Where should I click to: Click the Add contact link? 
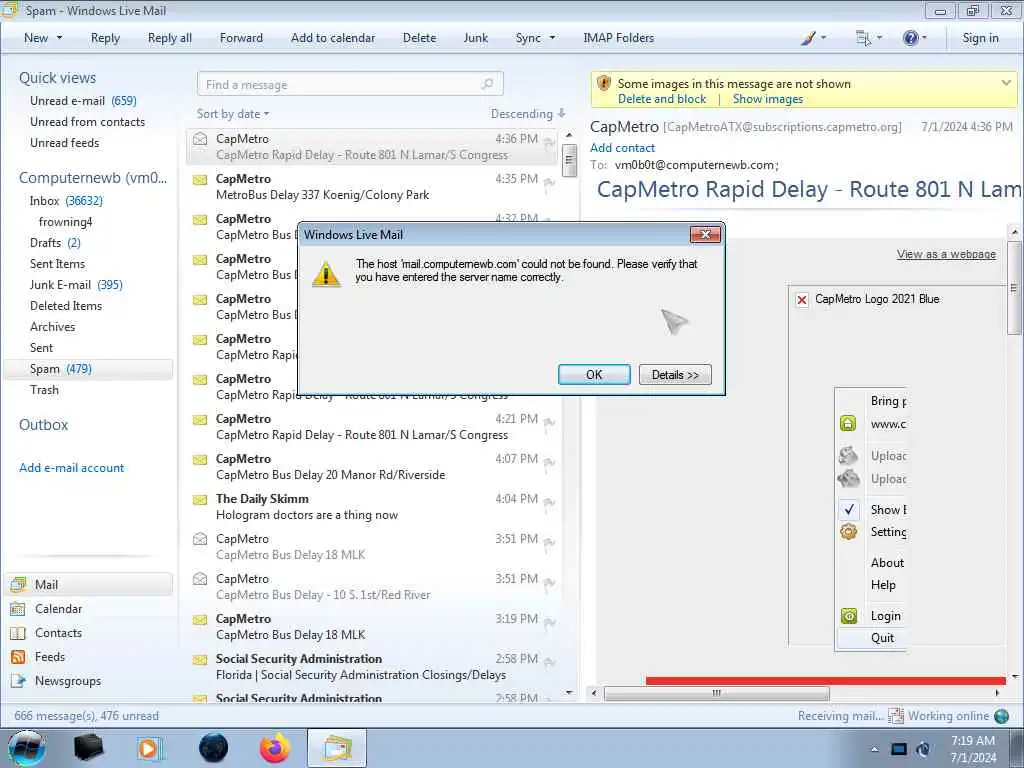(x=622, y=148)
